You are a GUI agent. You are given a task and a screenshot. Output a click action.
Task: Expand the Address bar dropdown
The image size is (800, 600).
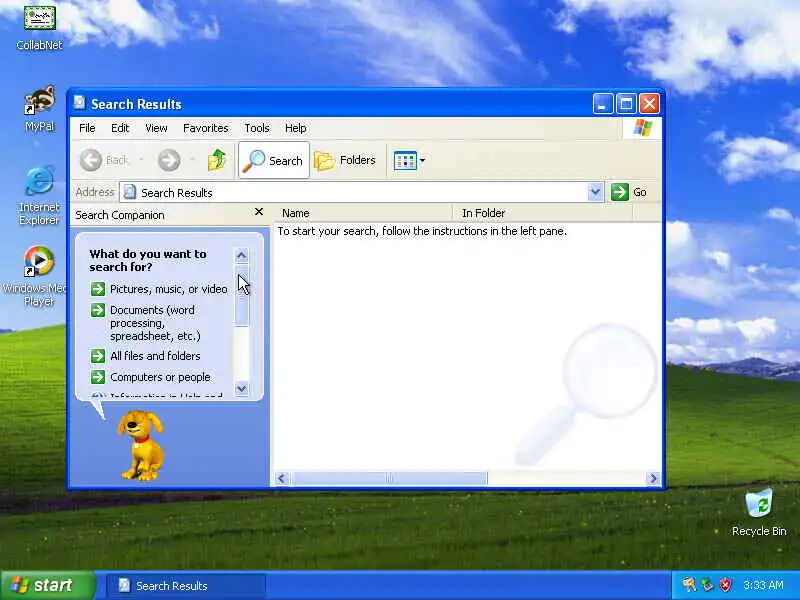click(x=595, y=192)
